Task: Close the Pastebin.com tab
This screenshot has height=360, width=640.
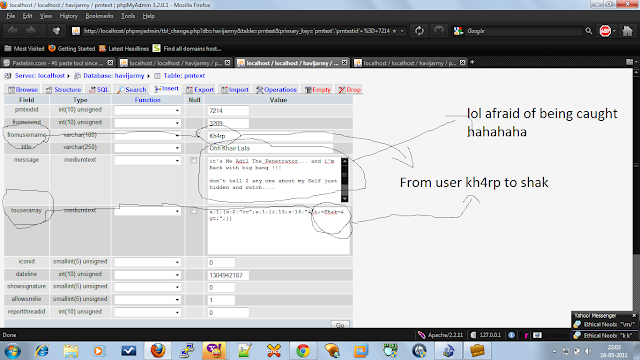Action: point(110,62)
